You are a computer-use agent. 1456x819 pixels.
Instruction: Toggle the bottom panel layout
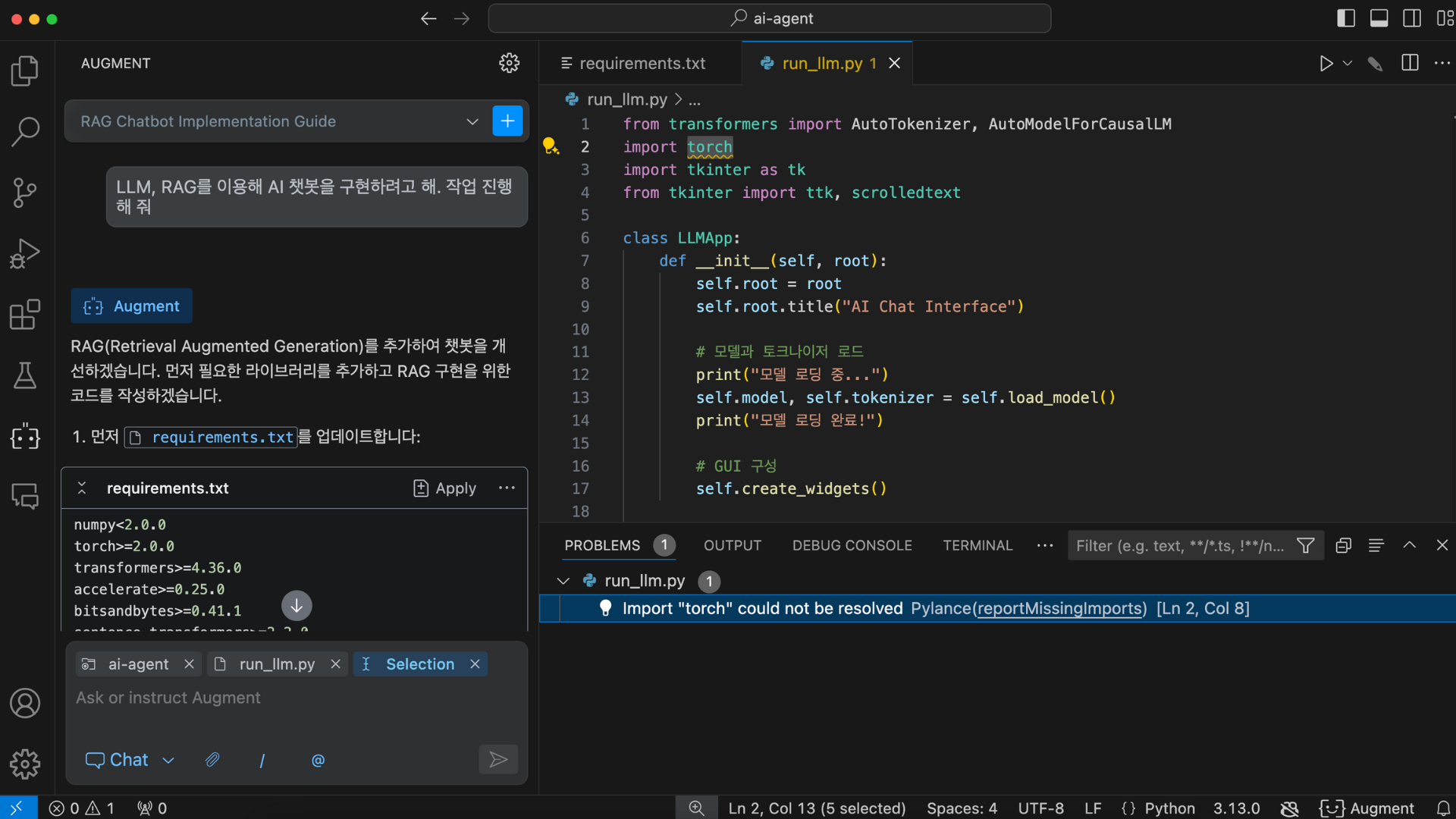[x=1379, y=18]
